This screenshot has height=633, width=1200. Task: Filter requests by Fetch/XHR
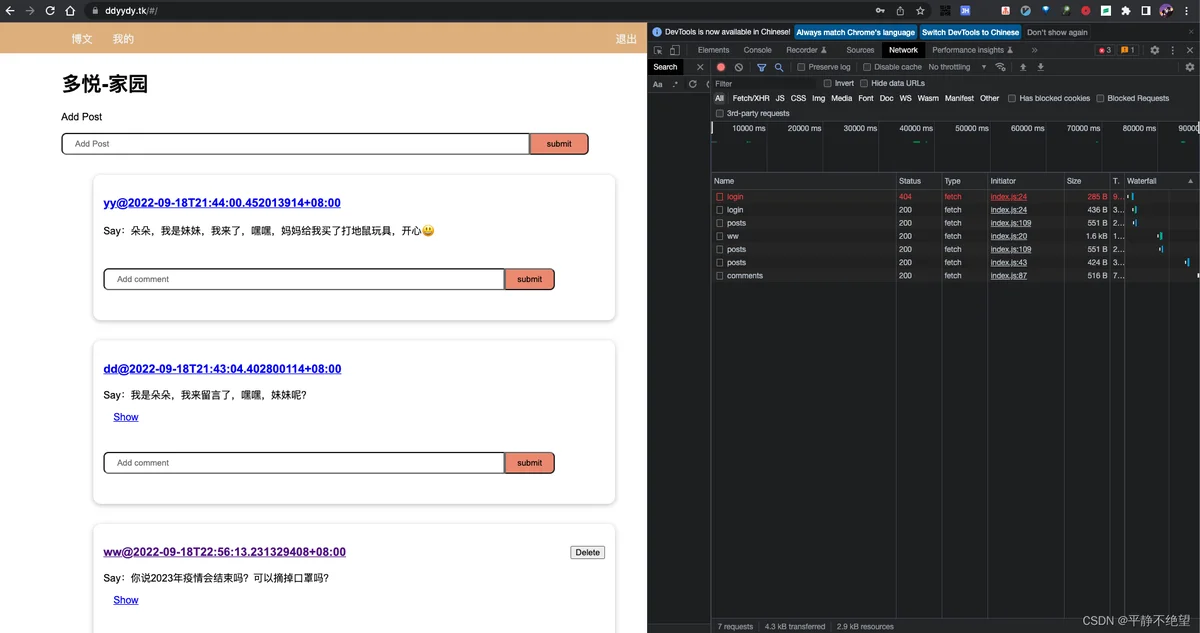click(x=751, y=99)
